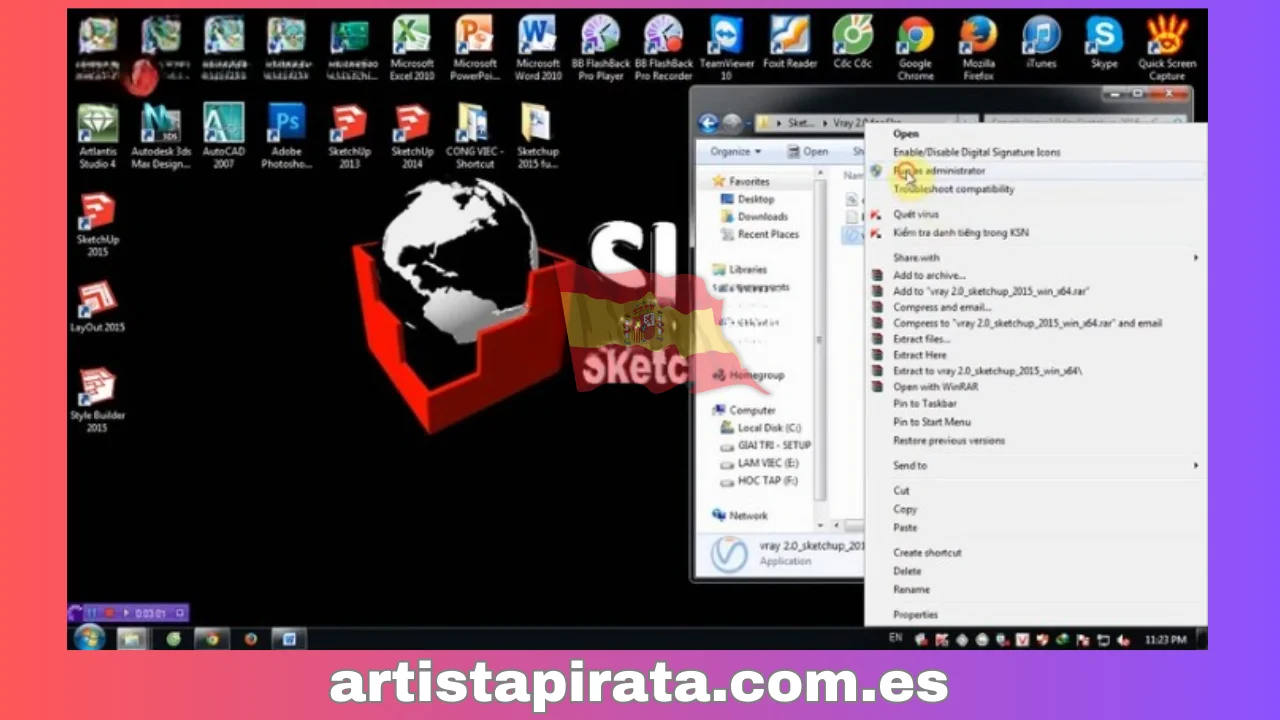This screenshot has width=1280, height=720.
Task: Open the Sketchup 2015 full folder icon
Action: click(x=537, y=136)
